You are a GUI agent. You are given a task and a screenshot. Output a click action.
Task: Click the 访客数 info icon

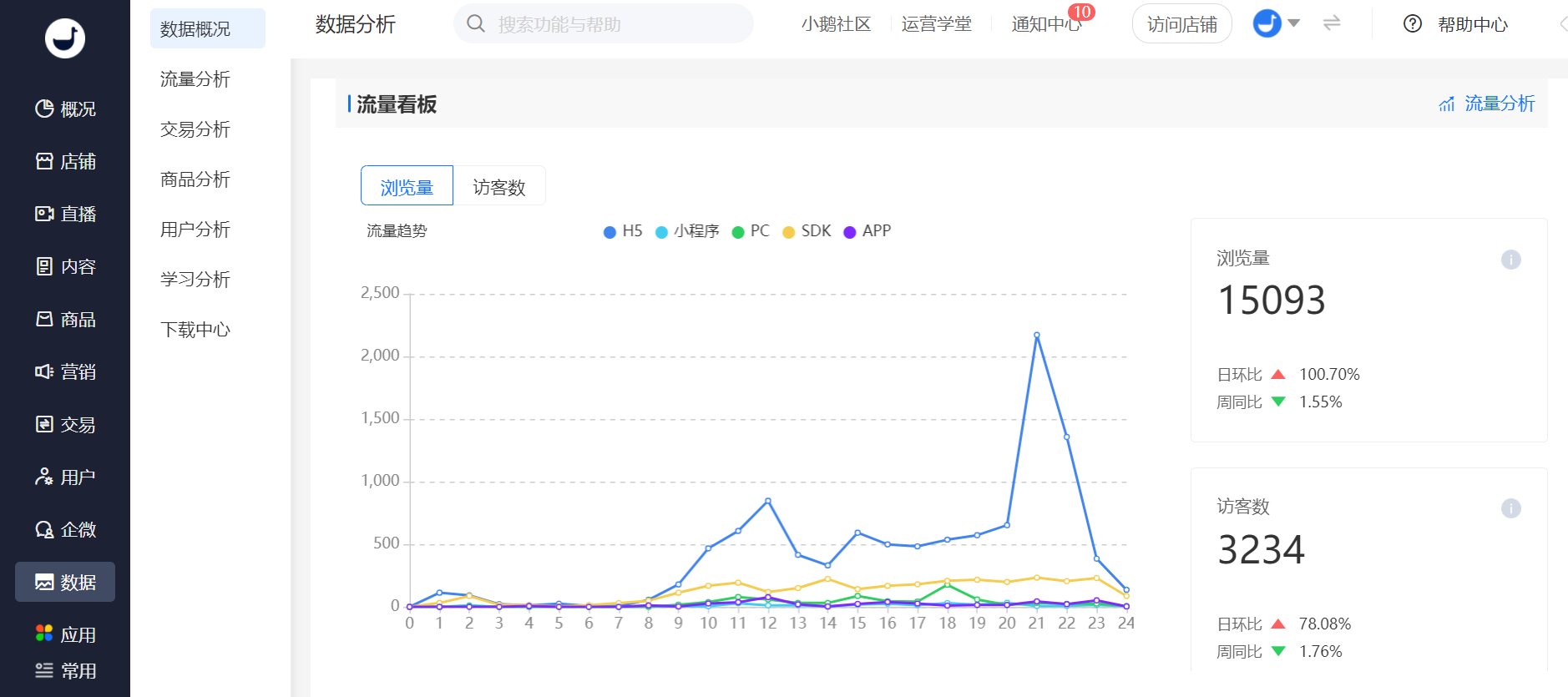point(1510,508)
